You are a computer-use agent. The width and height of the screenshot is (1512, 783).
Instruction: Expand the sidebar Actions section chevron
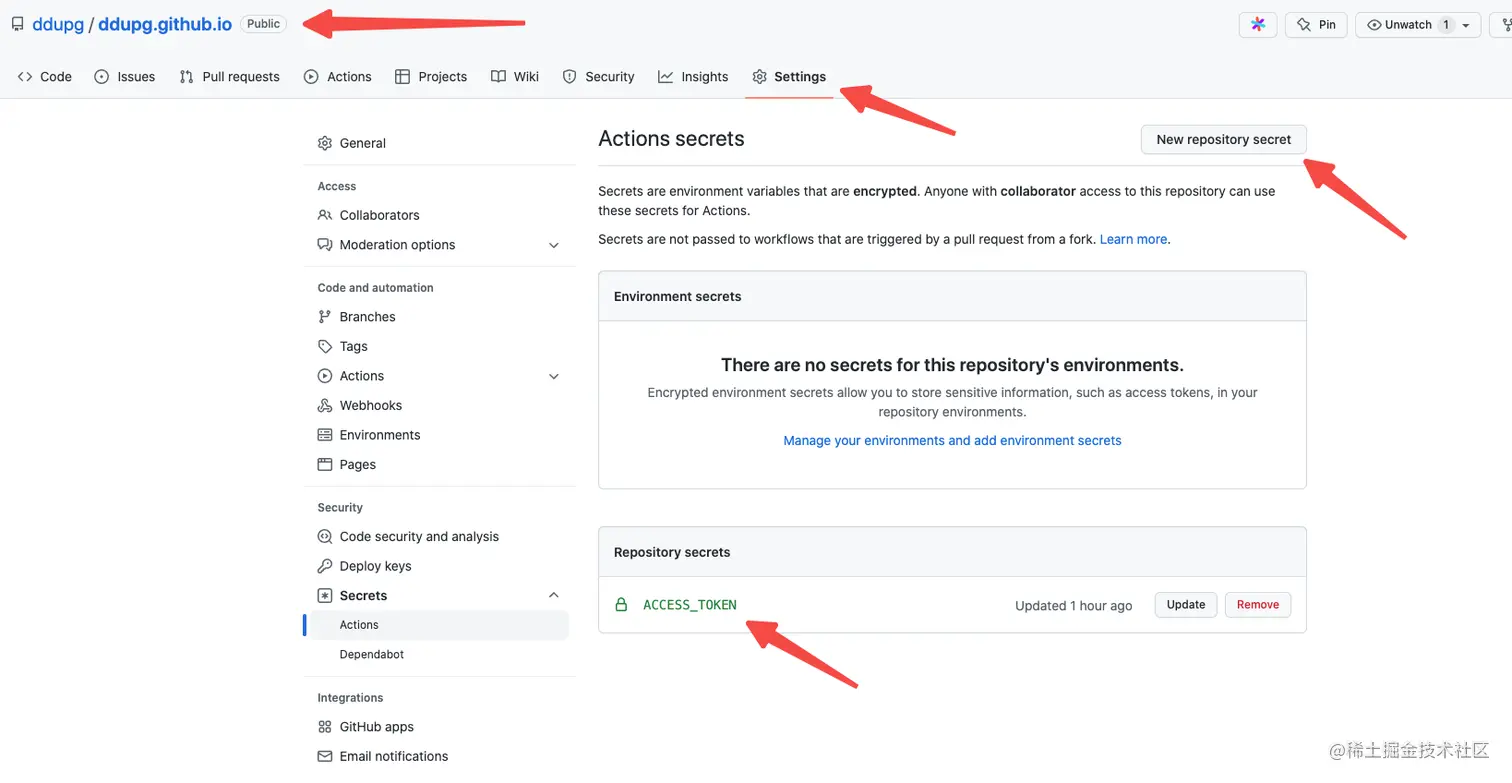coord(554,376)
